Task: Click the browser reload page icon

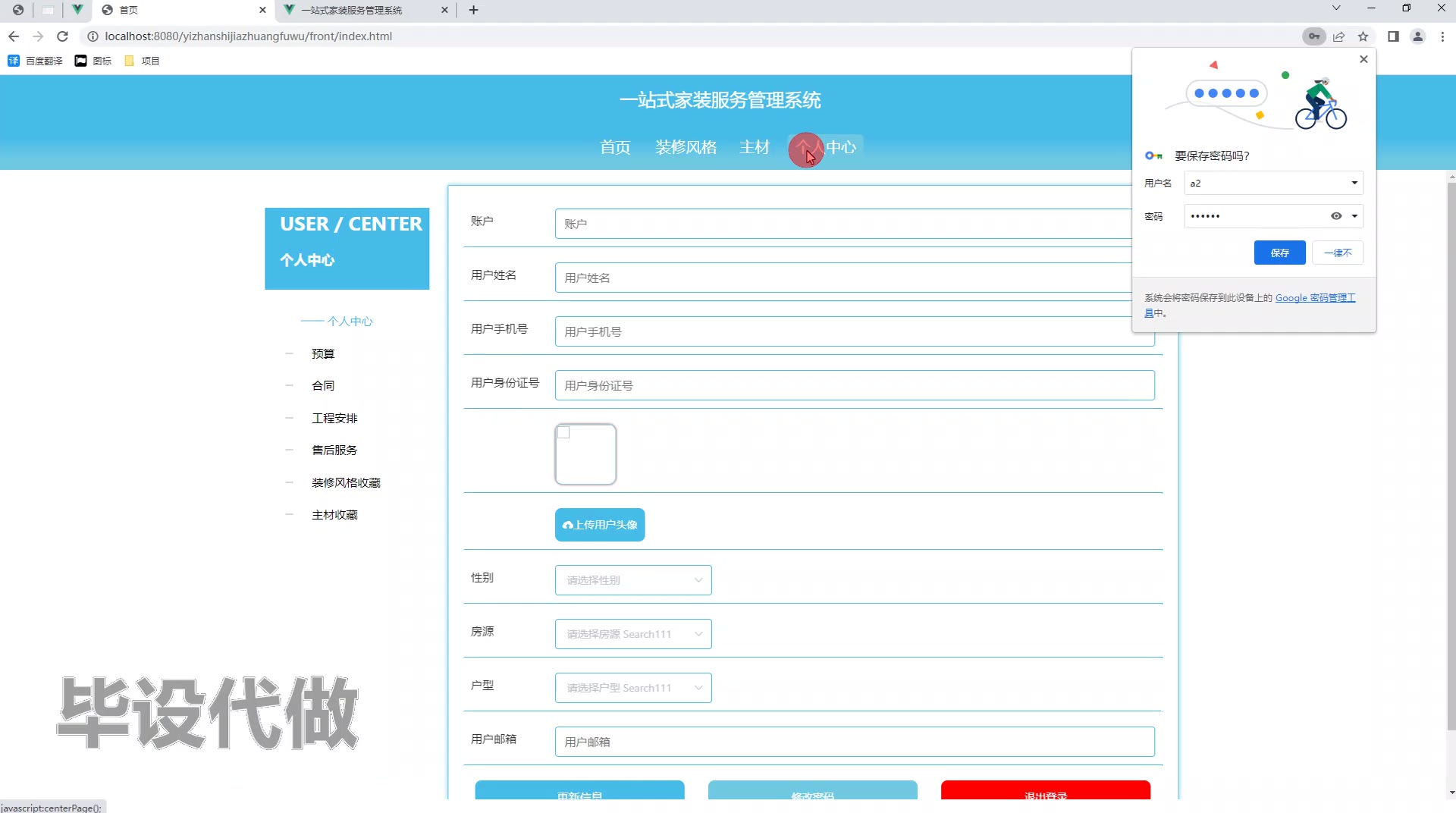Action: [x=63, y=36]
